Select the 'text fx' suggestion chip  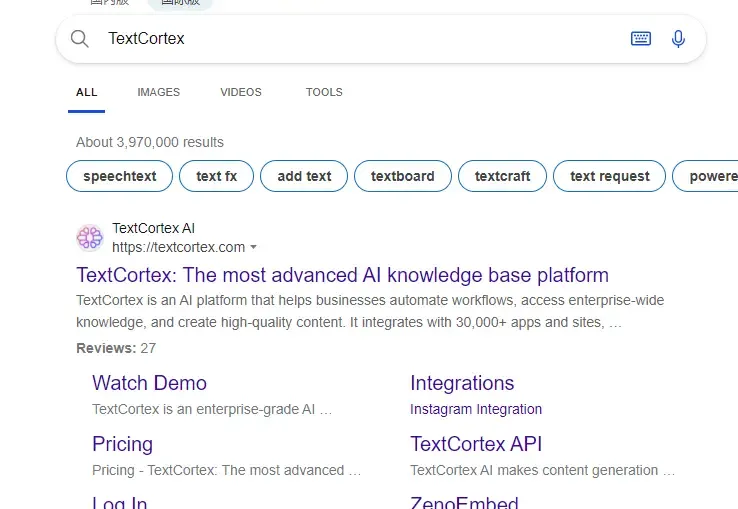[216, 176]
